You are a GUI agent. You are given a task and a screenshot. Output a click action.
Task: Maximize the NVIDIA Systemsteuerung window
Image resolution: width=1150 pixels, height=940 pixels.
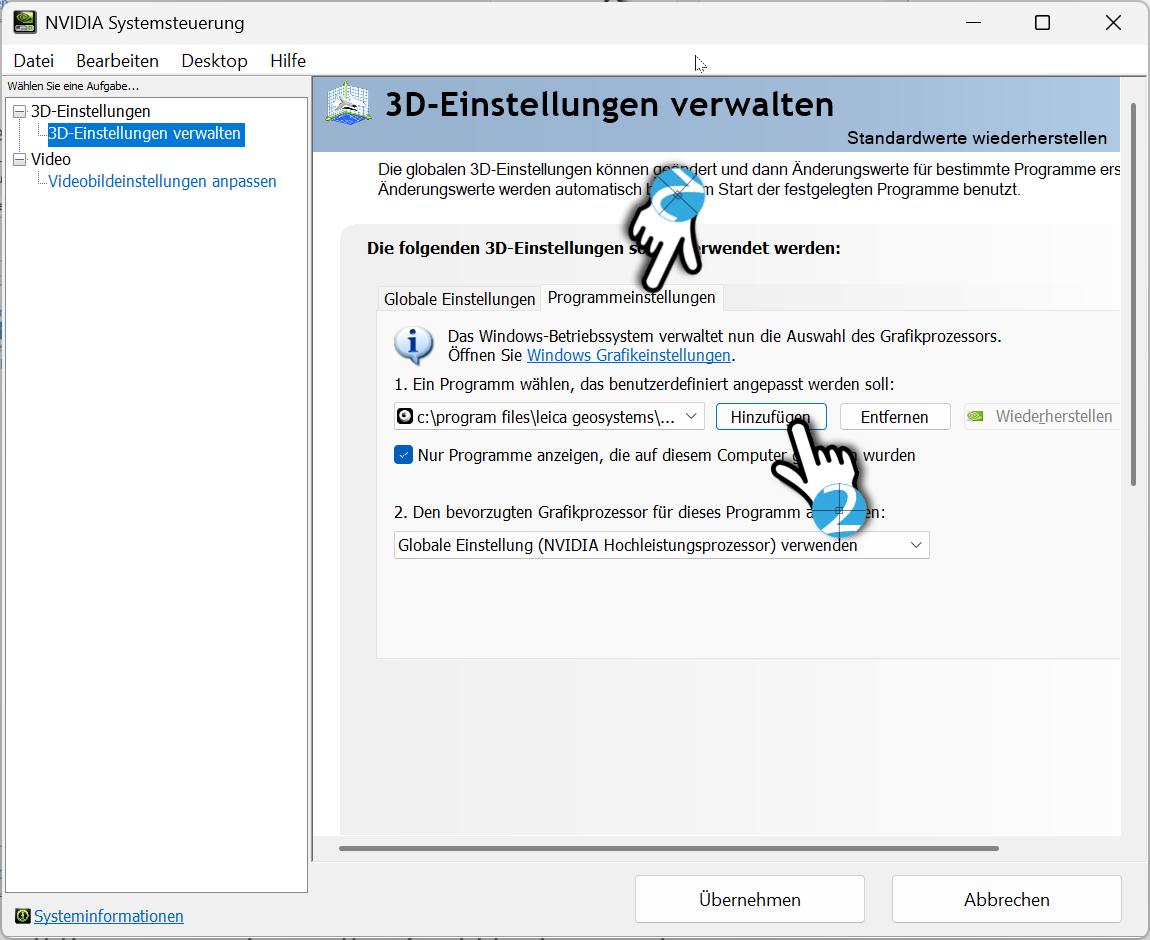point(1042,23)
